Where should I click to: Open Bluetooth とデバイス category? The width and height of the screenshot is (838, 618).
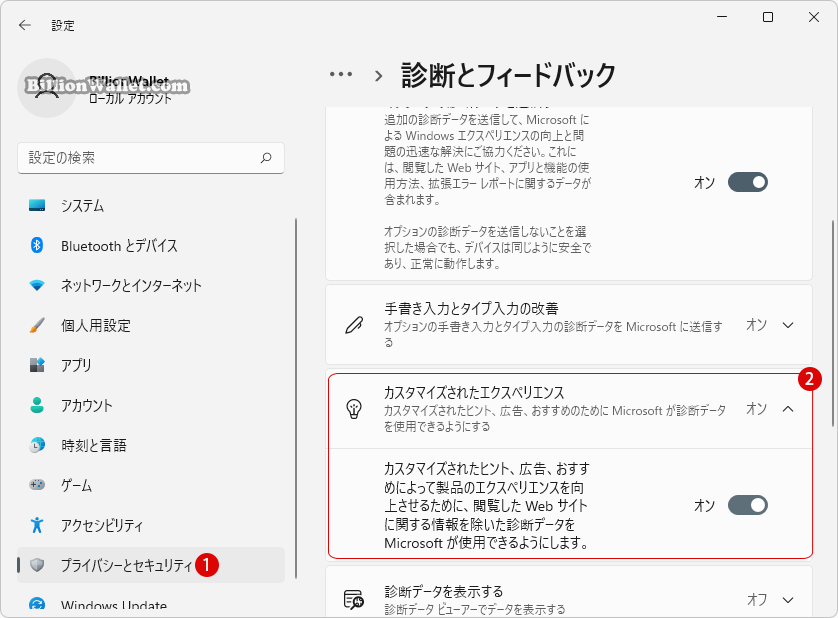[151, 245]
